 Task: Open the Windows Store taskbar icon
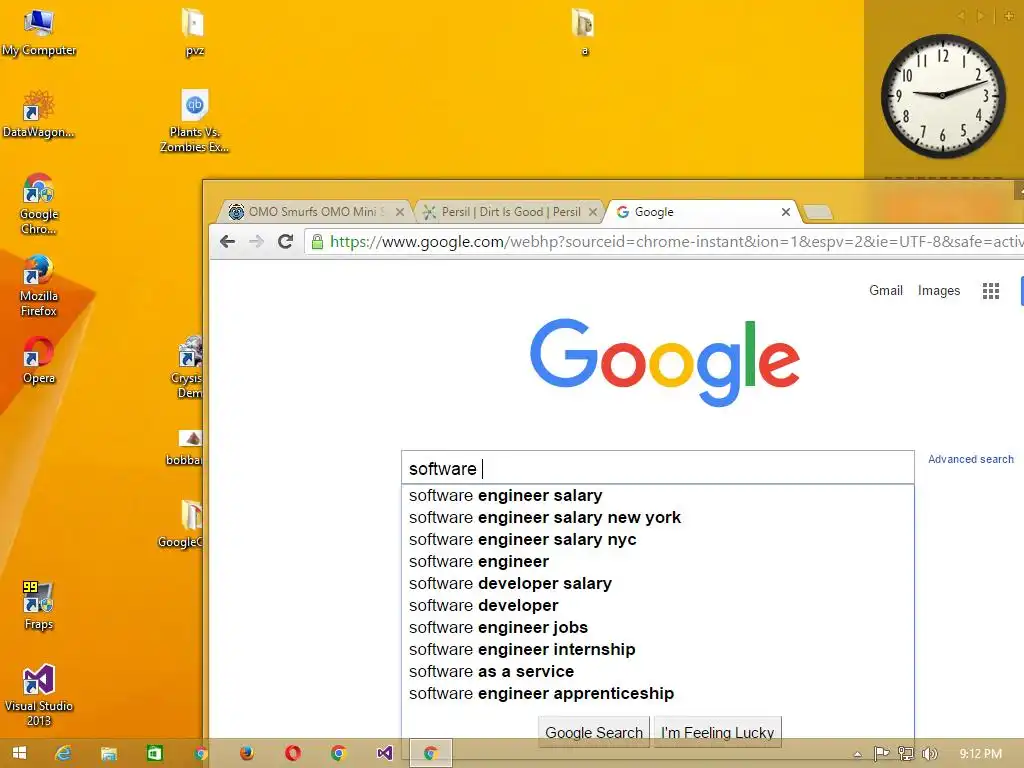click(x=154, y=753)
